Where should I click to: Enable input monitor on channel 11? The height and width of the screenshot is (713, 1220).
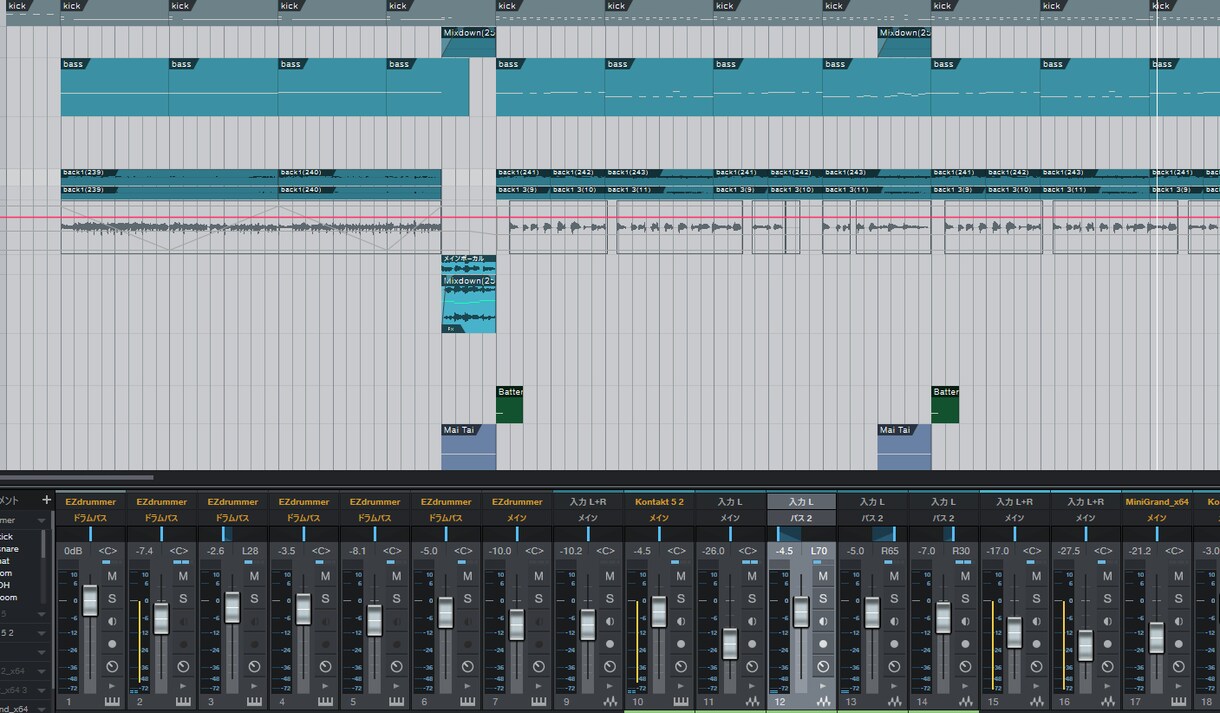click(x=752, y=621)
